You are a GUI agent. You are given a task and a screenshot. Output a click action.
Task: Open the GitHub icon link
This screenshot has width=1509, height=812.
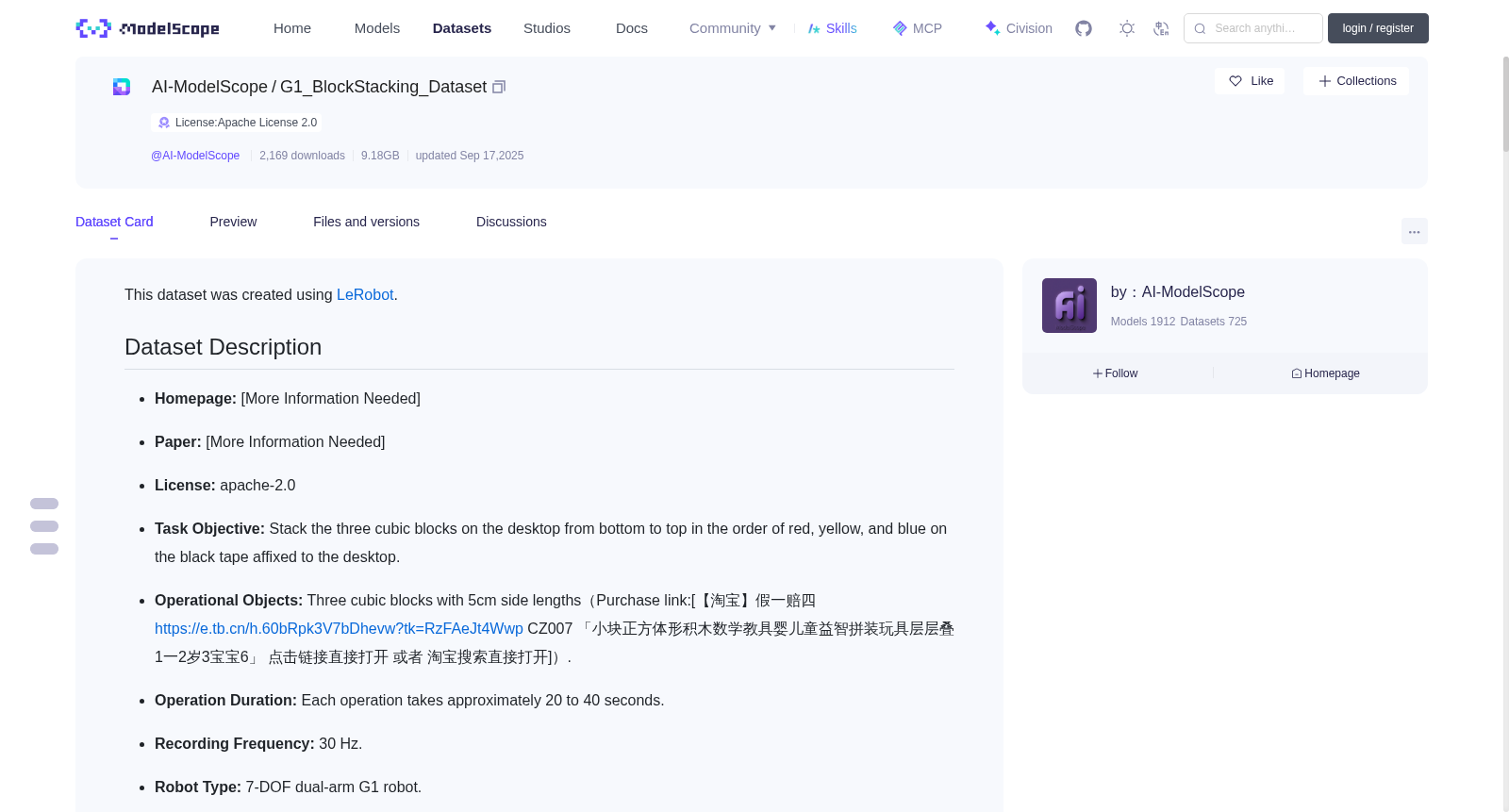click(1084, 28)
